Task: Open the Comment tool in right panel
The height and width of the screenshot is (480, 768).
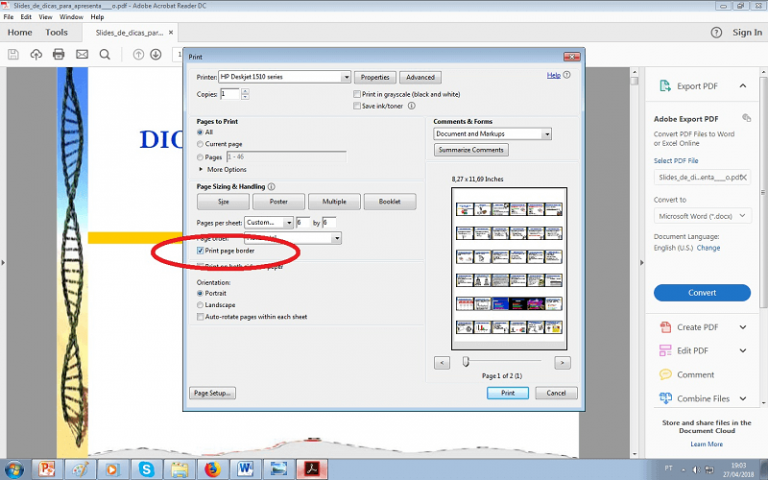Action: tap(695, 375)
